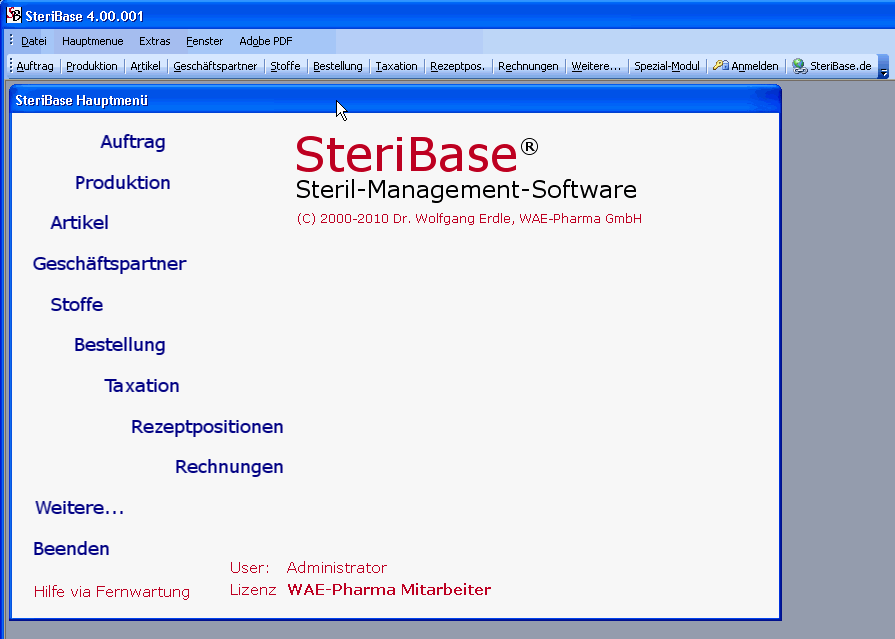Click the SteriBase app icon in title bar
Image resolution: width=895 pixels, height=639 pixels.
click(14, 15)
